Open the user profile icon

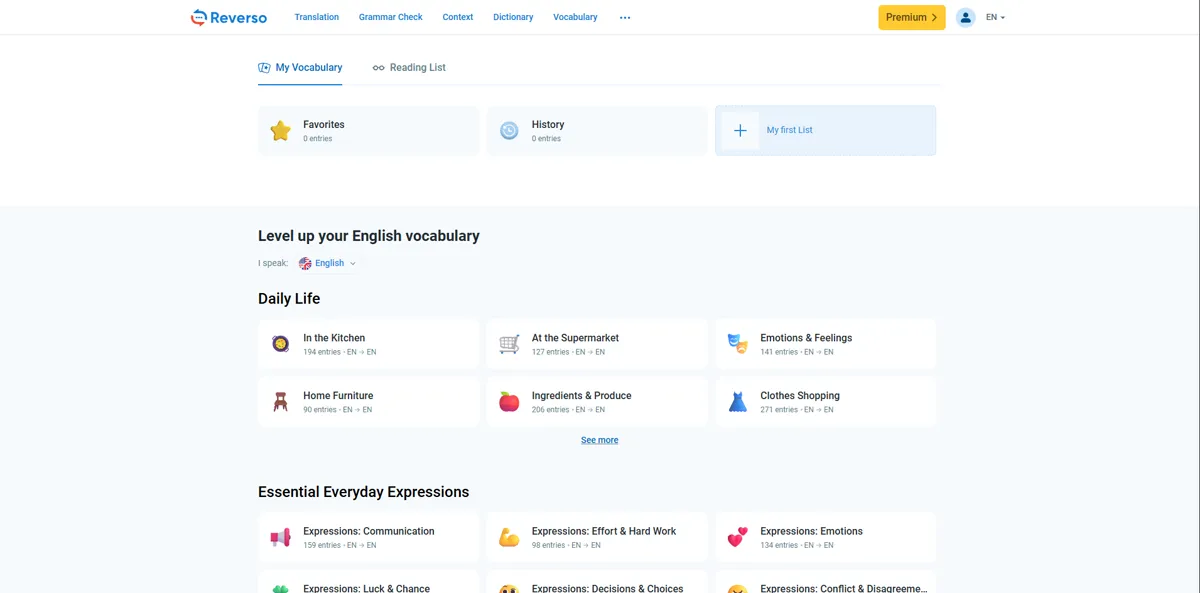click(x=965, y=17)
